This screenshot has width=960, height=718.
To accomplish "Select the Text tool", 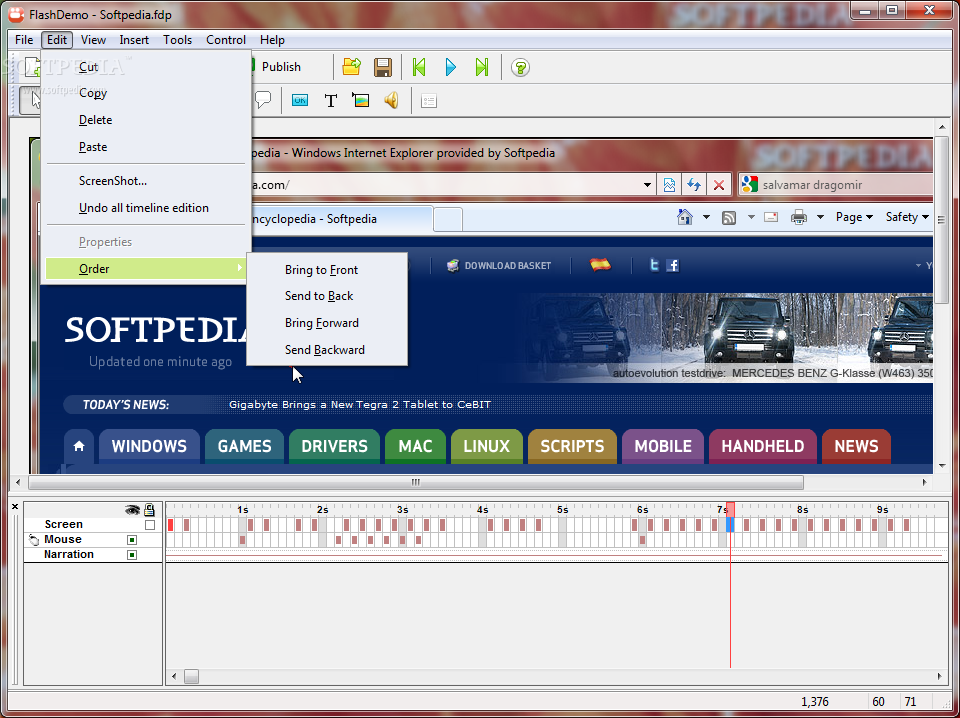I will 331,100.
